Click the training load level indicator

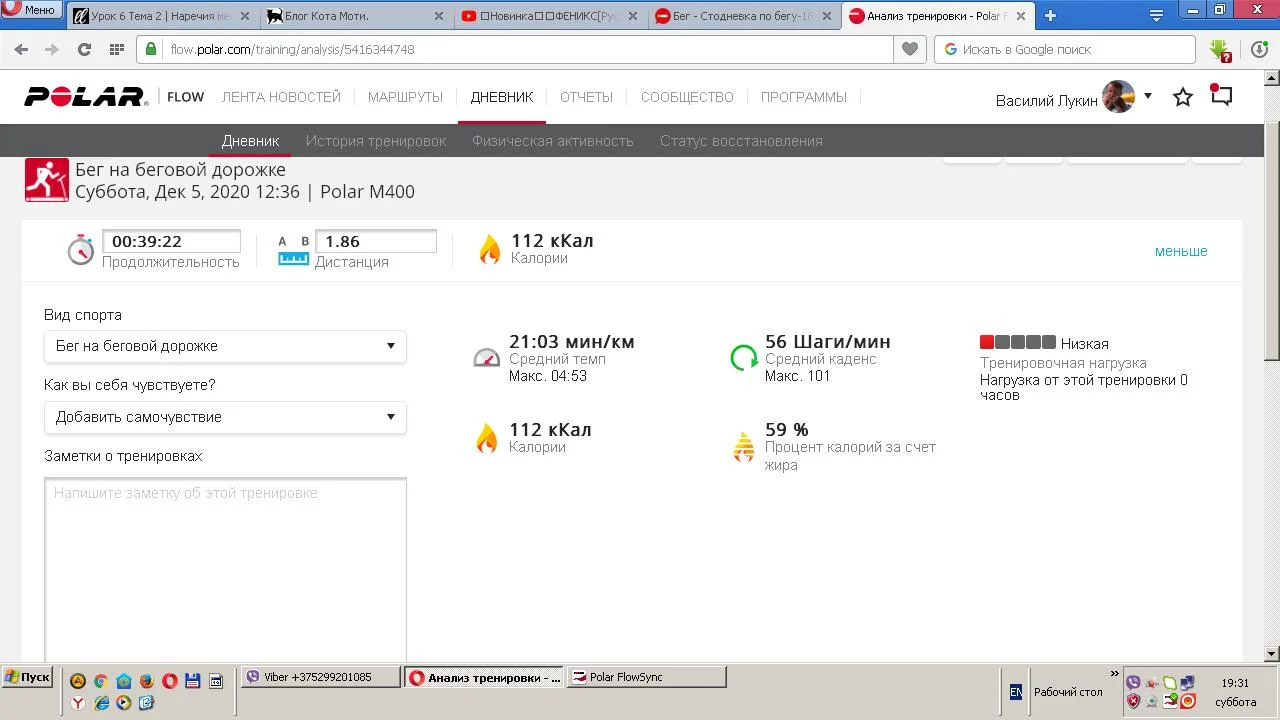pos(1017,343)
